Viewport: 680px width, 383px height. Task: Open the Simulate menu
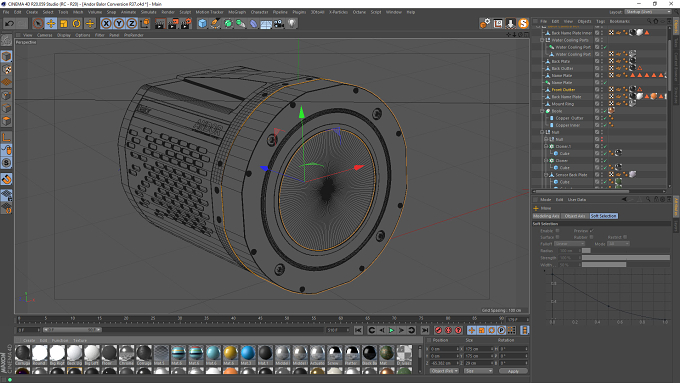[x=148, y=12]
